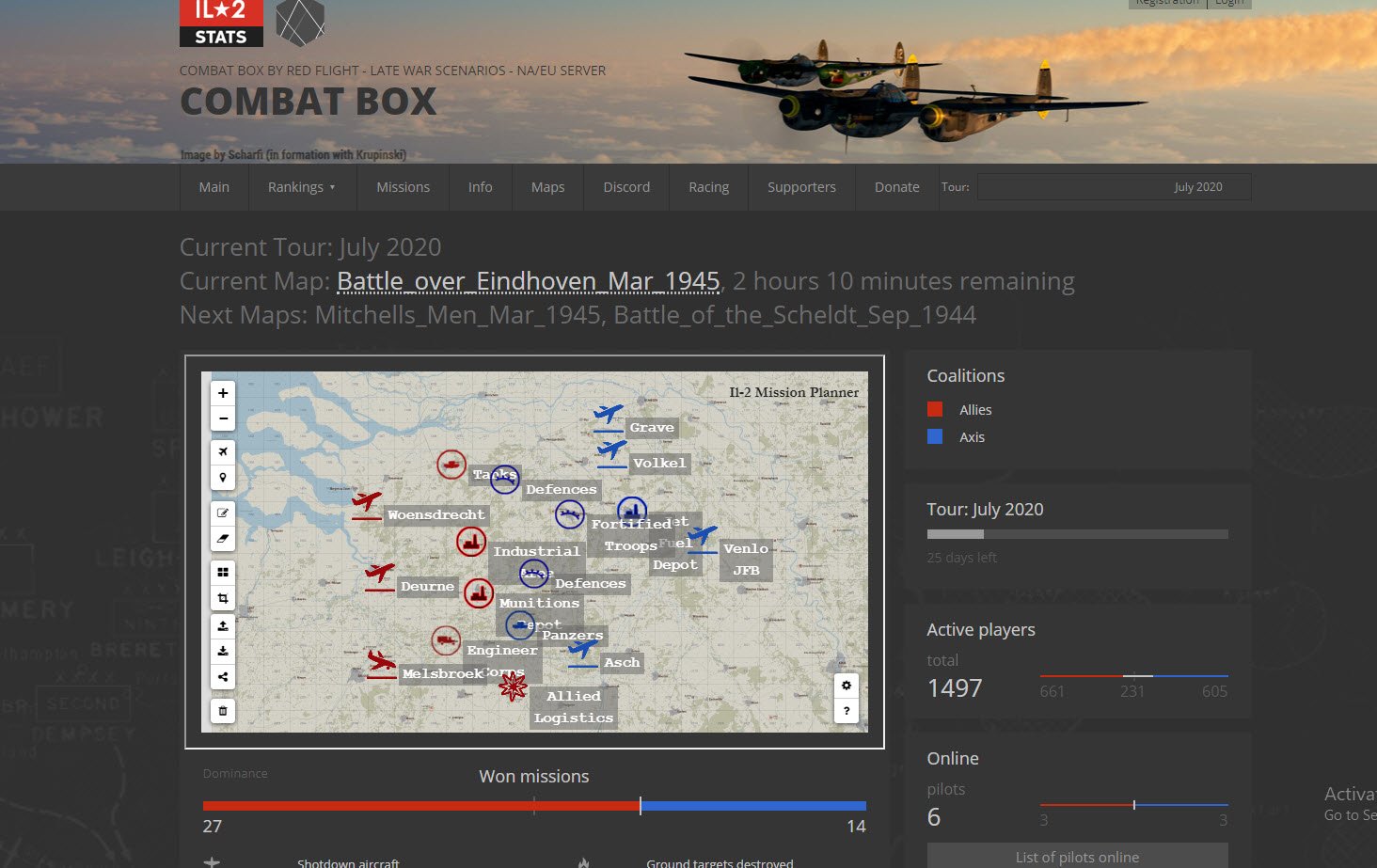1377x868 pixels.
Task: Open the map settings gear
Action: pos(847,686)
